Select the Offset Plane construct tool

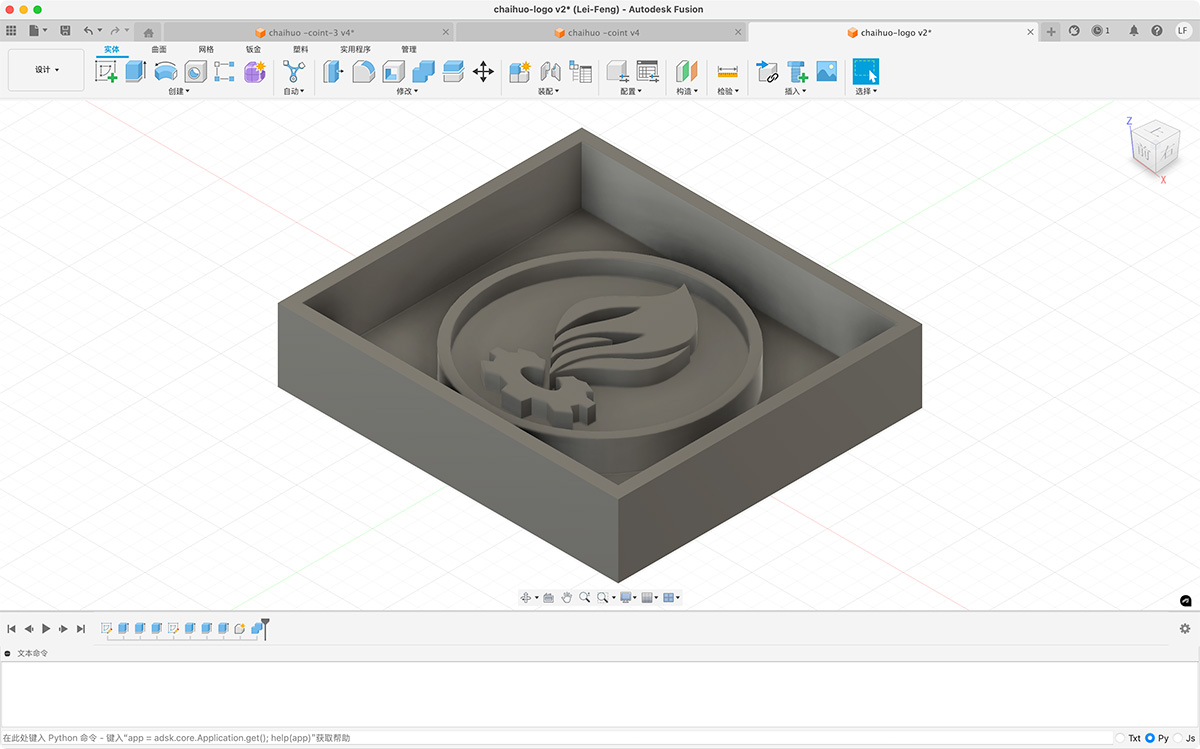point(686,71)
